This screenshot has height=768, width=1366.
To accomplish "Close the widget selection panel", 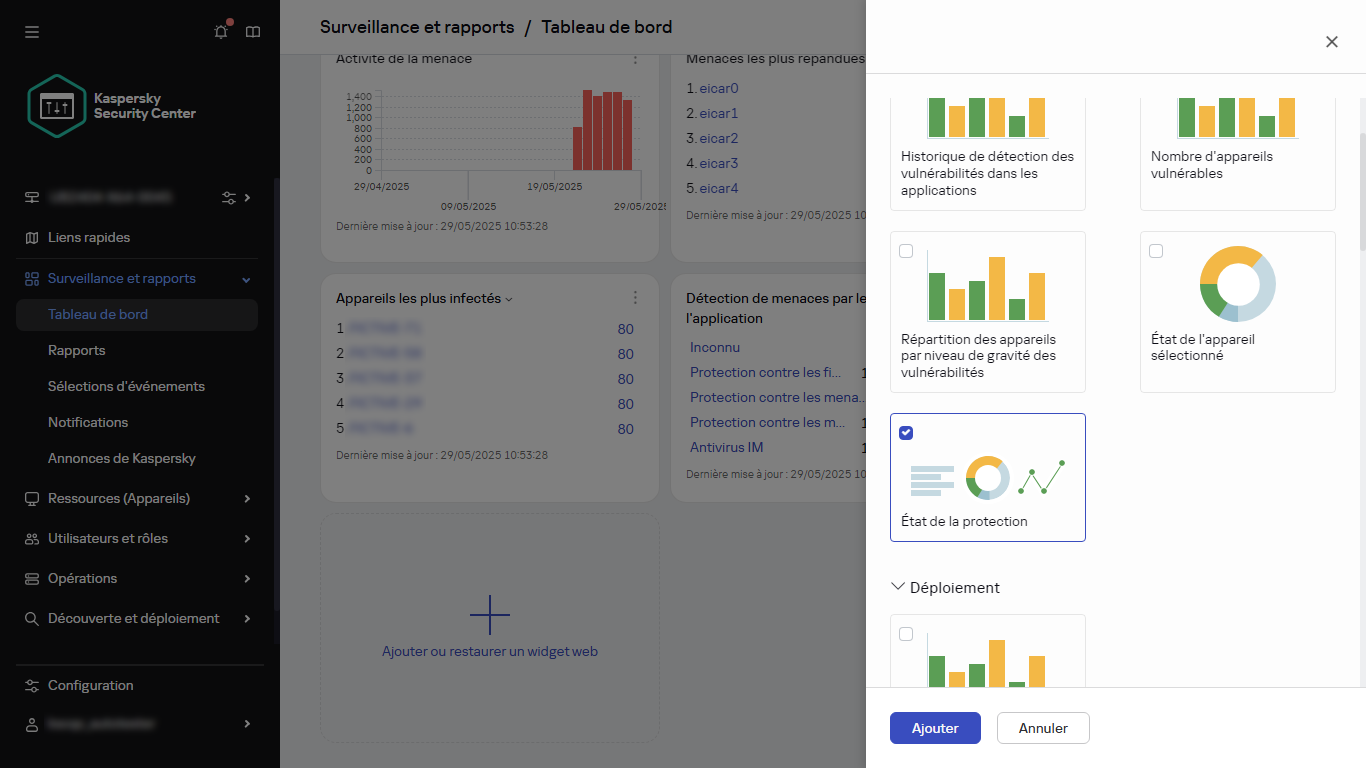I will click(1331, 41).
